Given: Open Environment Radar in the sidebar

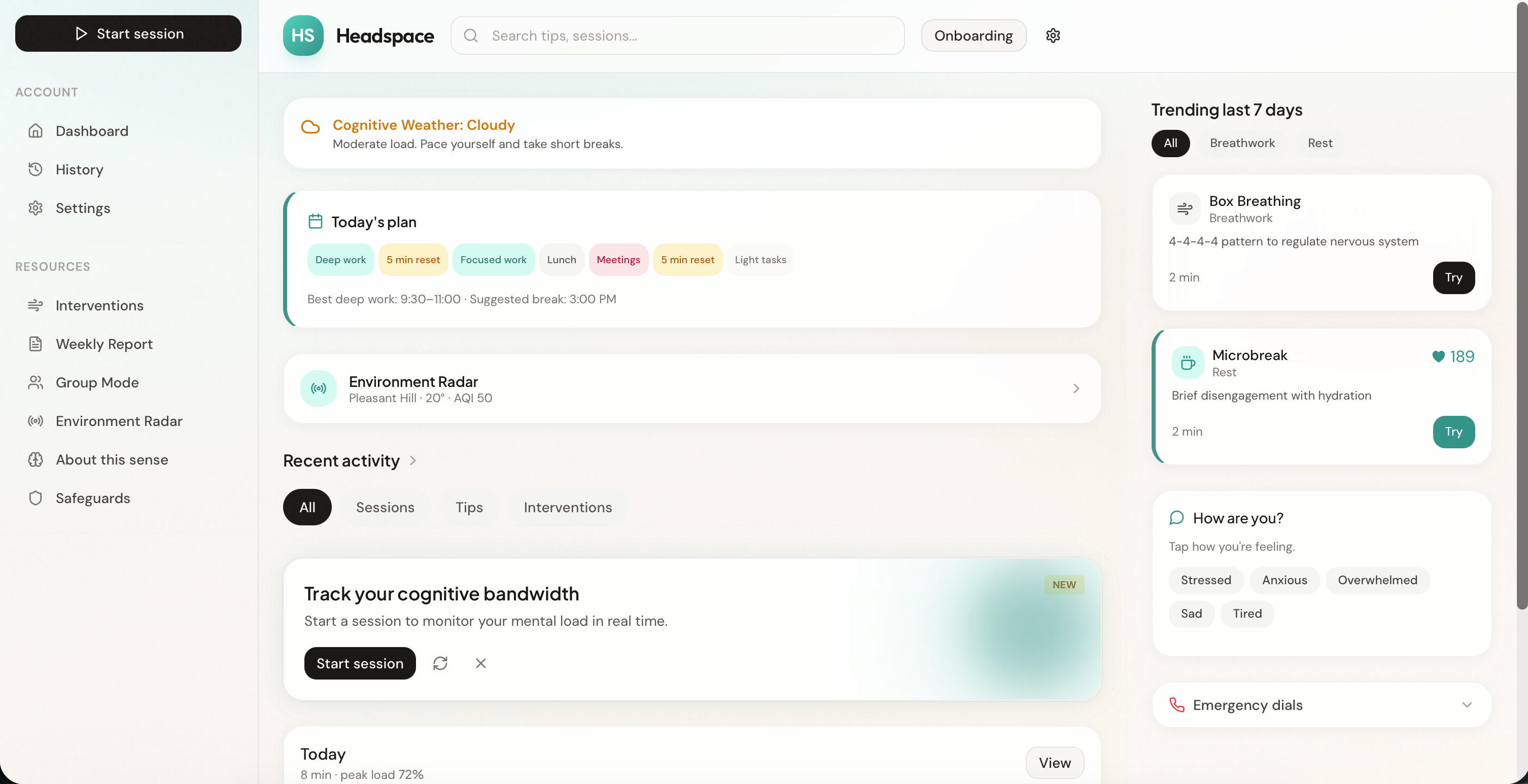Looking at the screenshot, I should [x=119, y=421].
